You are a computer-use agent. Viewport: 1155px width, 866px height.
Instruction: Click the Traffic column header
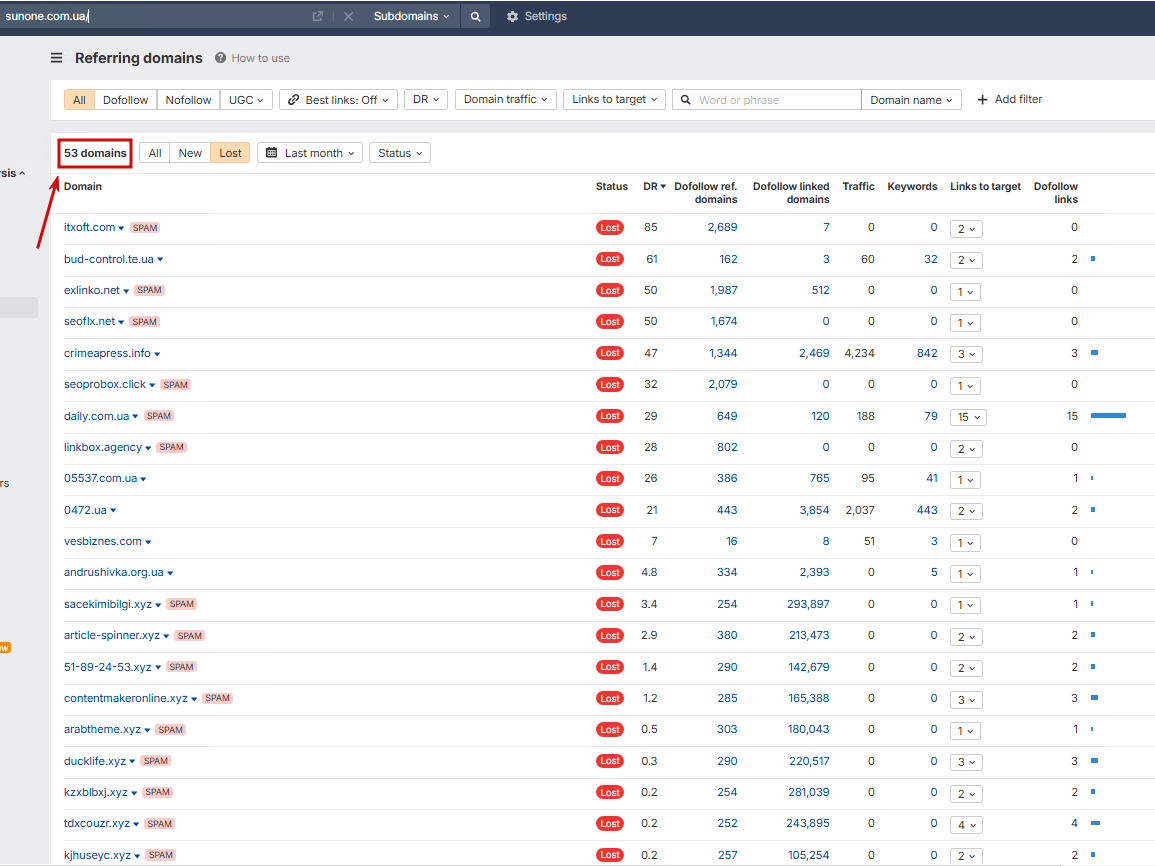click(858, 186)
